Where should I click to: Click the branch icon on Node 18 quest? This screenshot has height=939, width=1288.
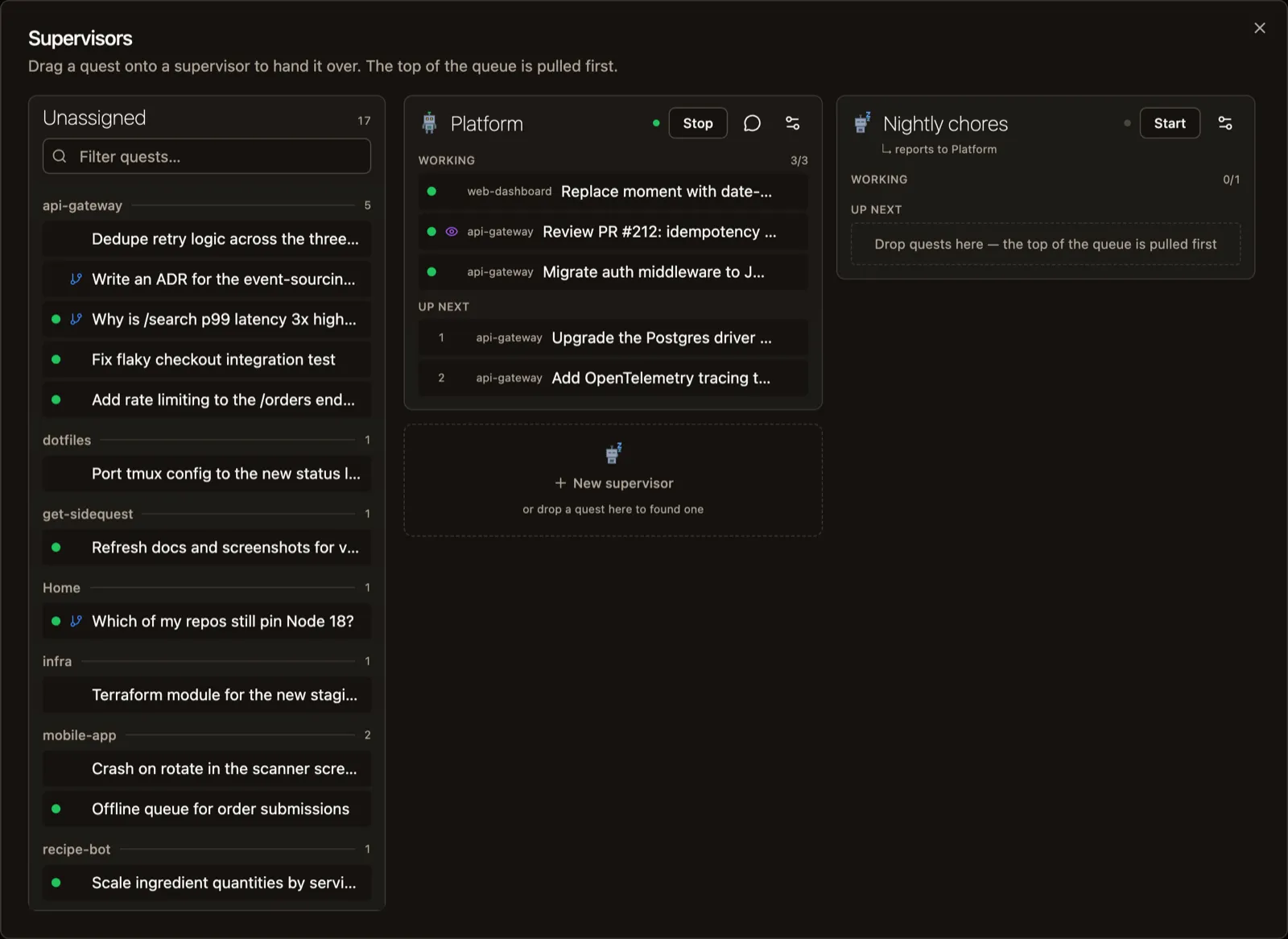click(76, 622)
